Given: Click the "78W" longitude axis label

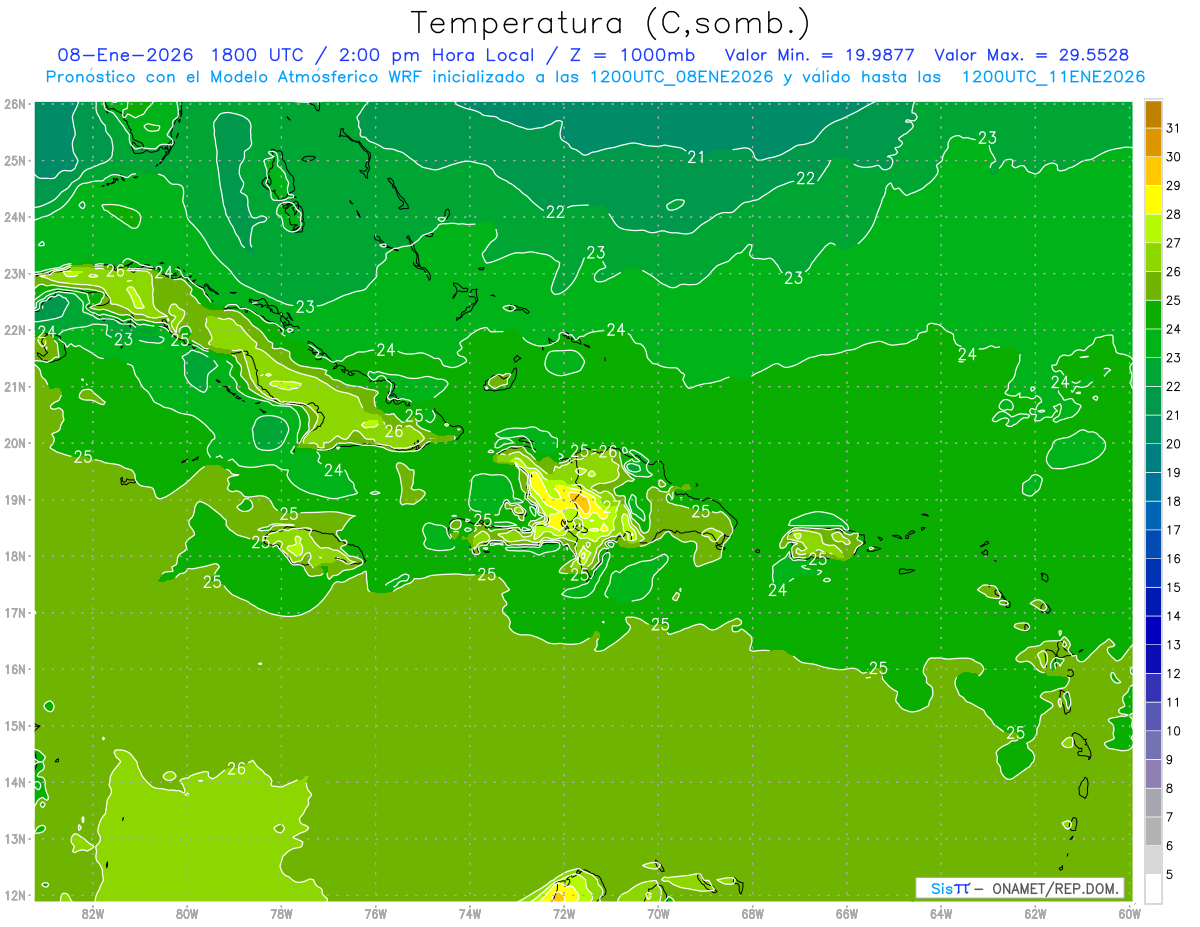Looking at the screenshot, I should (x=282, y=913).
